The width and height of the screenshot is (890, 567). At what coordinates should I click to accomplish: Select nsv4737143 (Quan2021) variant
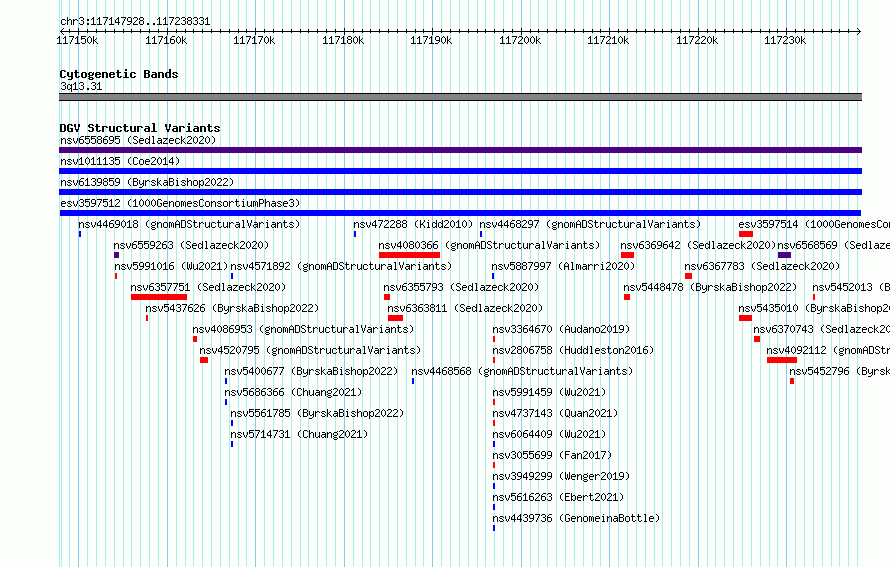555,413
